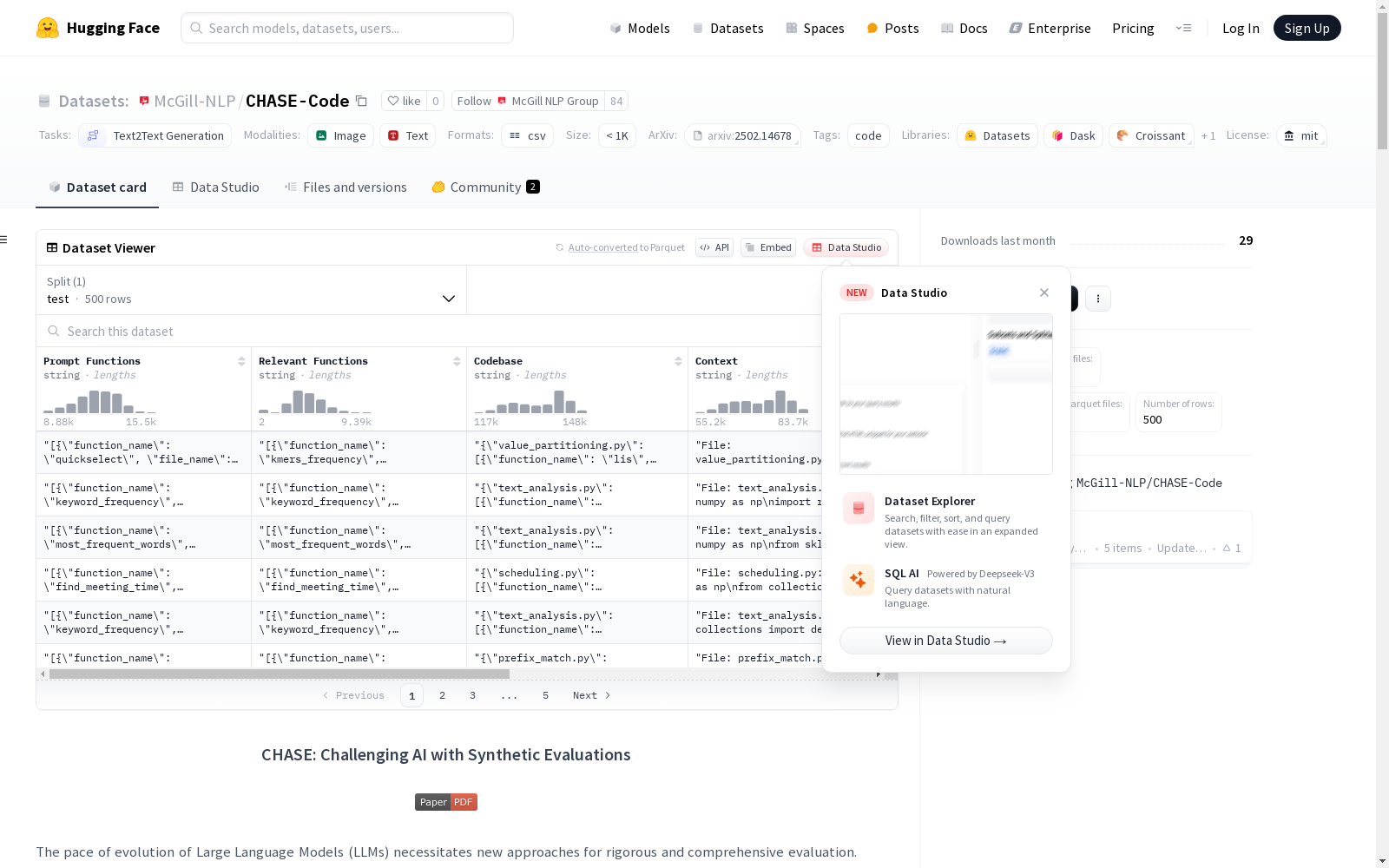Viewport: 1389px width, 868px height.
Task: Open the 84 followers count
Action: click(x=616, y=101)
